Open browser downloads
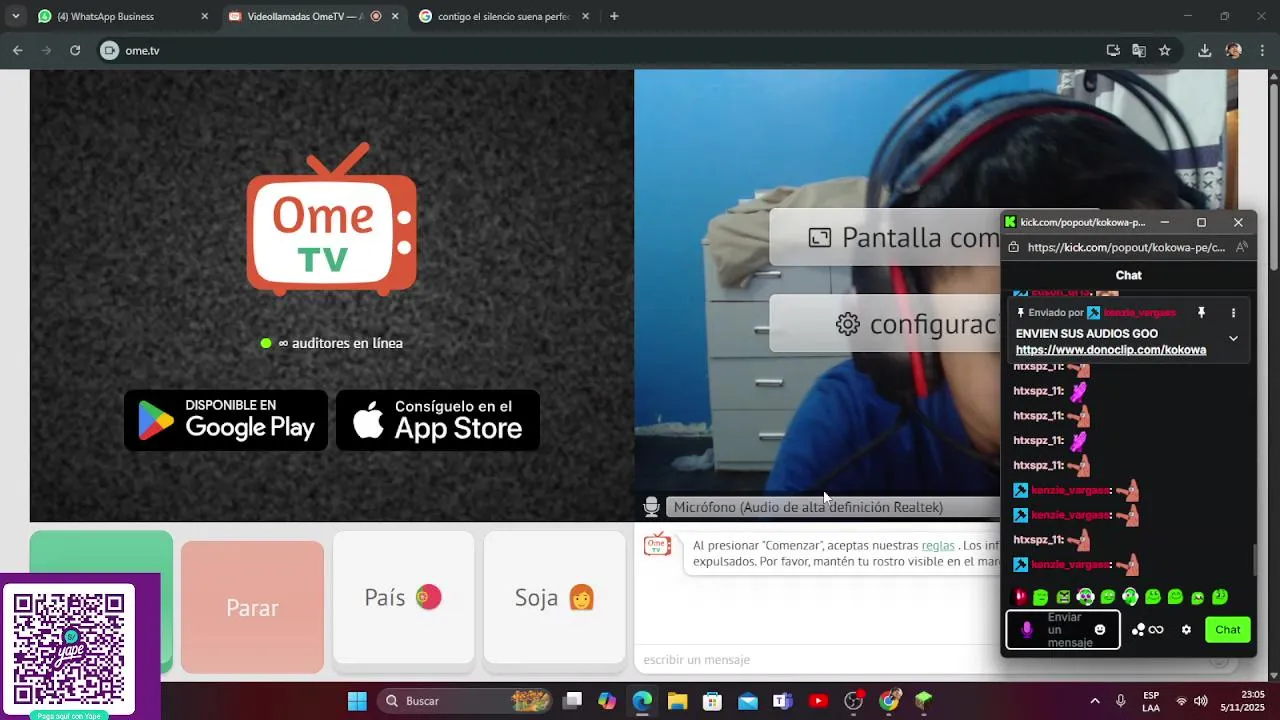Viewport: 1280px width, 720px height. point(1205,50)
